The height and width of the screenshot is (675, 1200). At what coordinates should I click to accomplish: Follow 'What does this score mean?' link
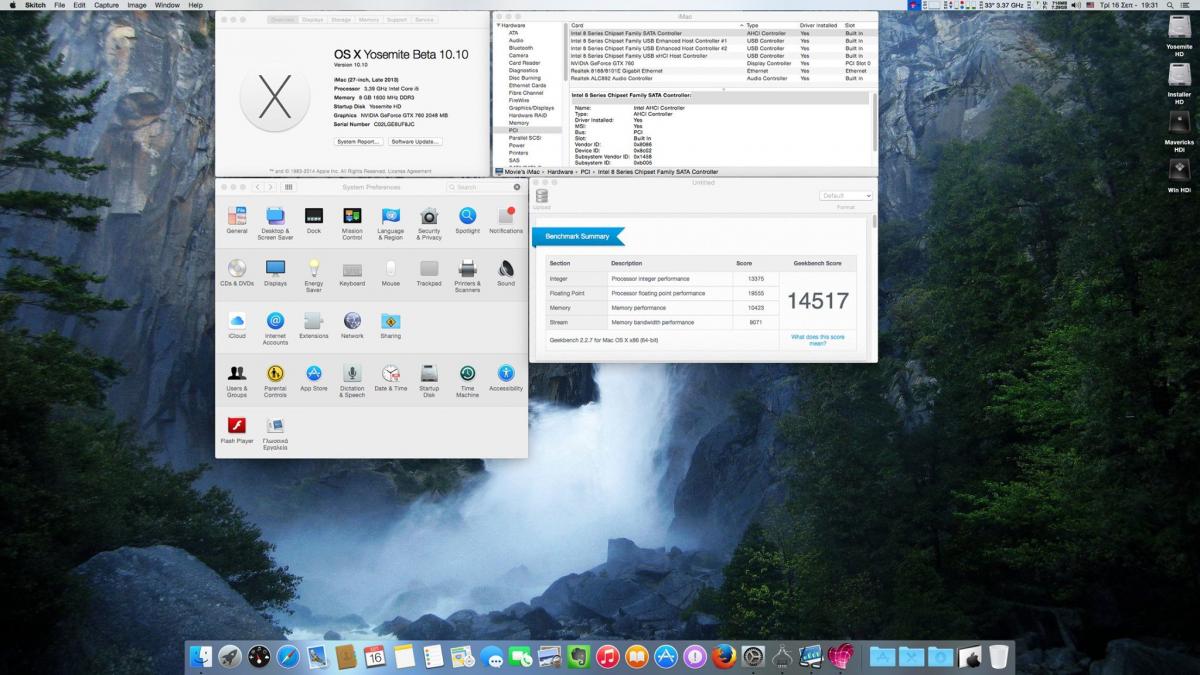coord(818,340)
